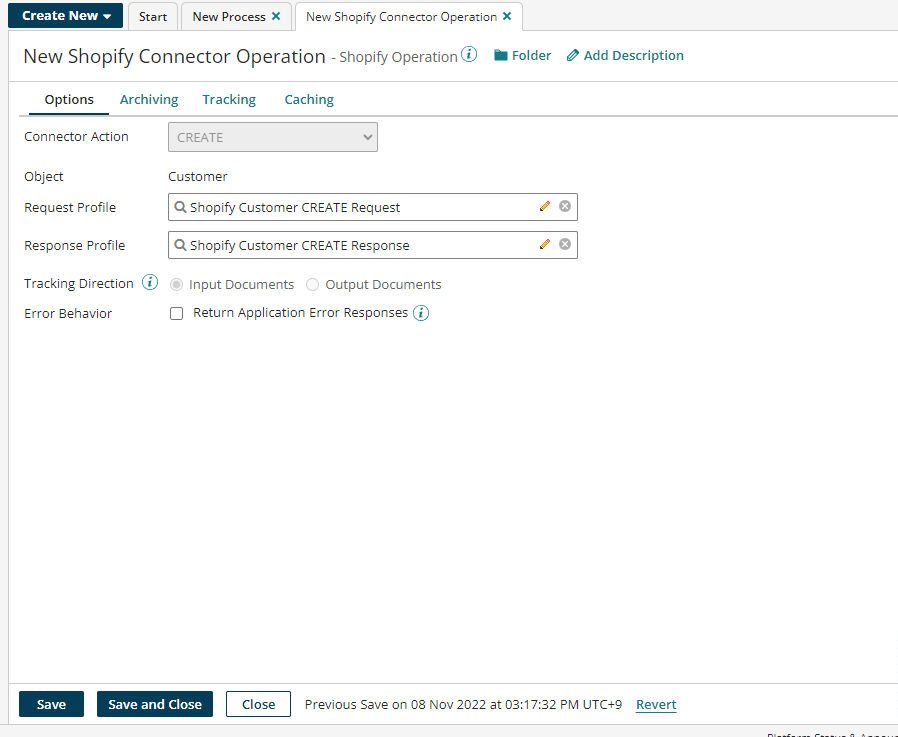
Task: Select the Output Documents radio button
Action: pyautogui.click(x=312, y=285)
